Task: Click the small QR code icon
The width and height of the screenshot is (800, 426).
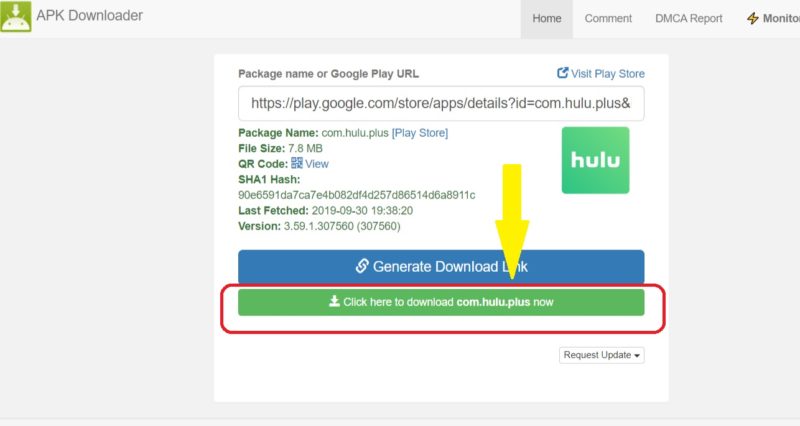Action: pos(297,163)
